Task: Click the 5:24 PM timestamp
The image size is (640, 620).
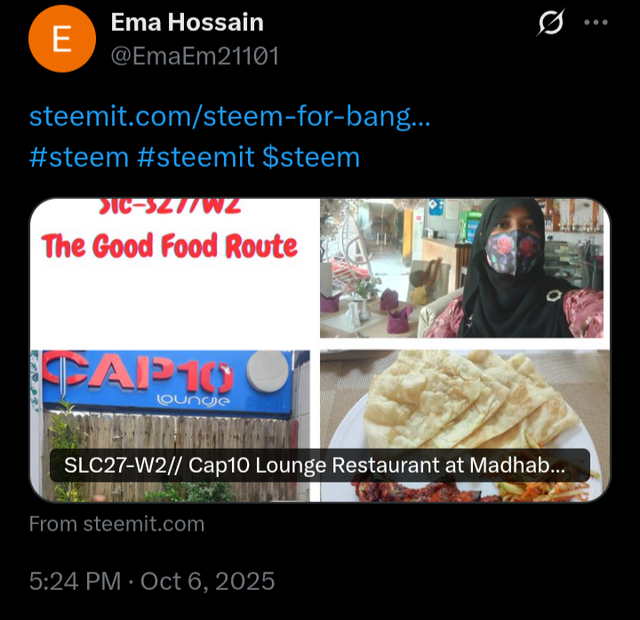Action: click(75, 581)
